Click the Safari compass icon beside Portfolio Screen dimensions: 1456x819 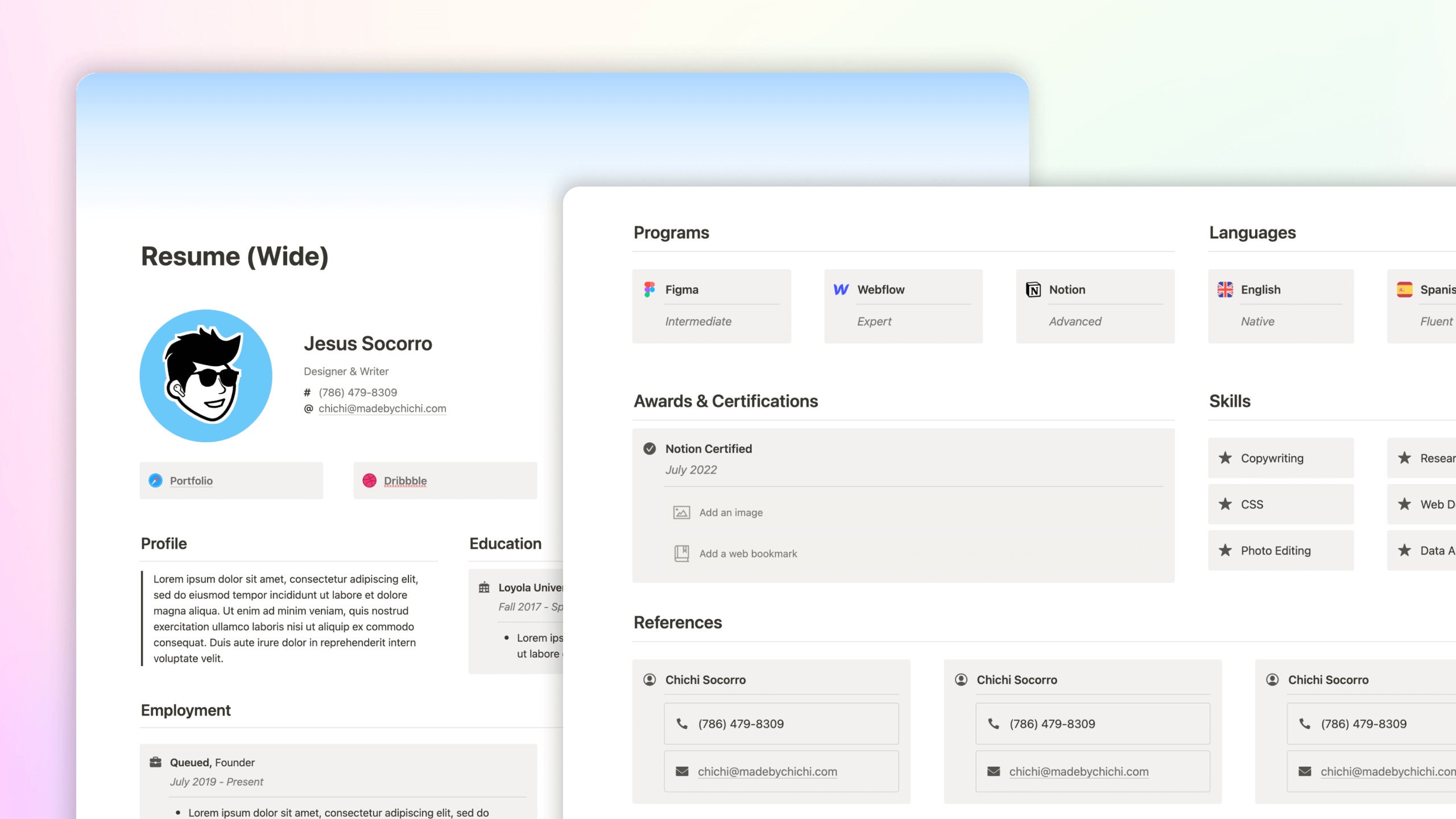[155, 480]
